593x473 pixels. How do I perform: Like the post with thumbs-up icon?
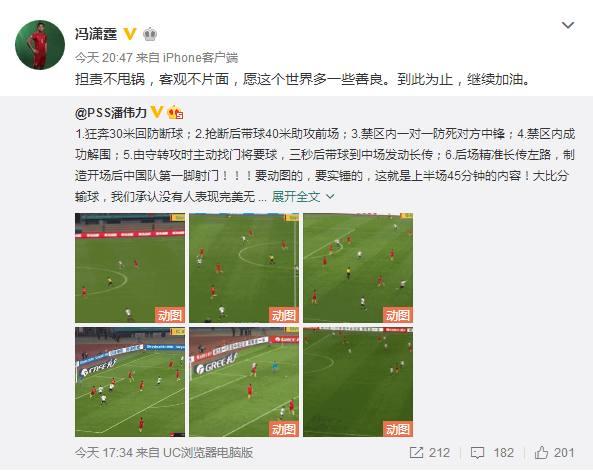click(x=541, y=452)
